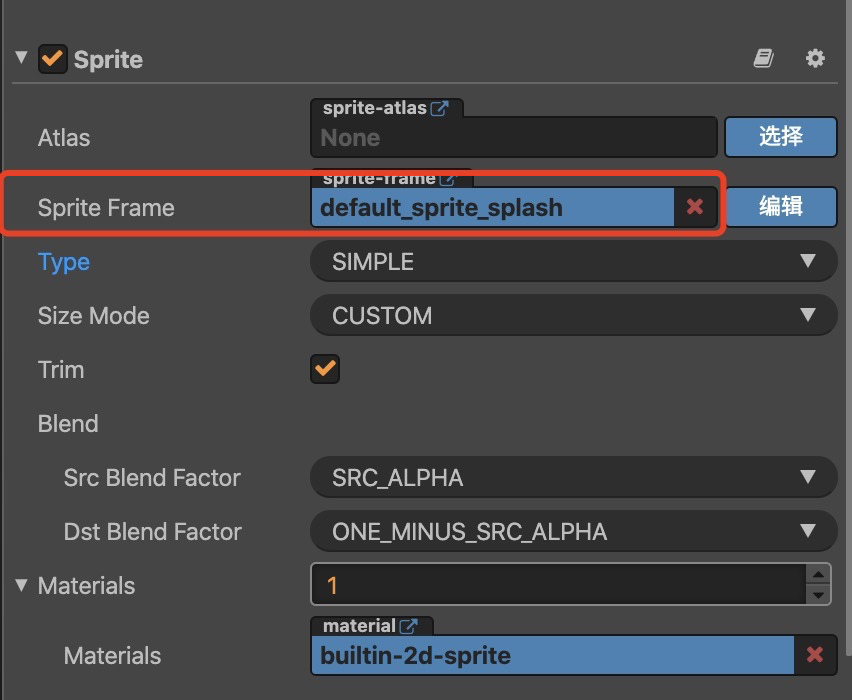The width and height of the screenshot is (852, 700).
Task: Clear the default_sprite_splash sprite frame
Action: [x=695, y=207]
